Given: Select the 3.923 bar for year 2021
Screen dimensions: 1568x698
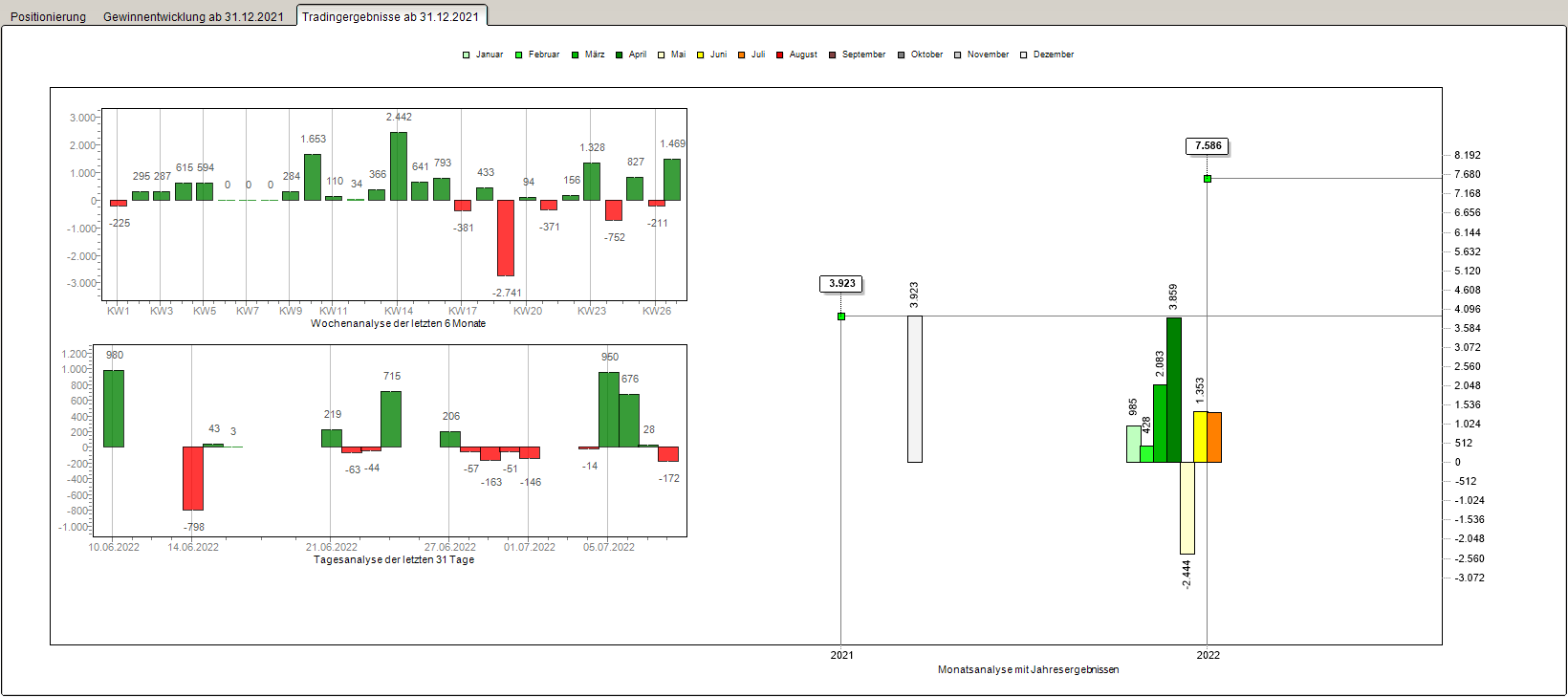Looking at the screenshot, I should pyautogui.click(x=915, y=389).
